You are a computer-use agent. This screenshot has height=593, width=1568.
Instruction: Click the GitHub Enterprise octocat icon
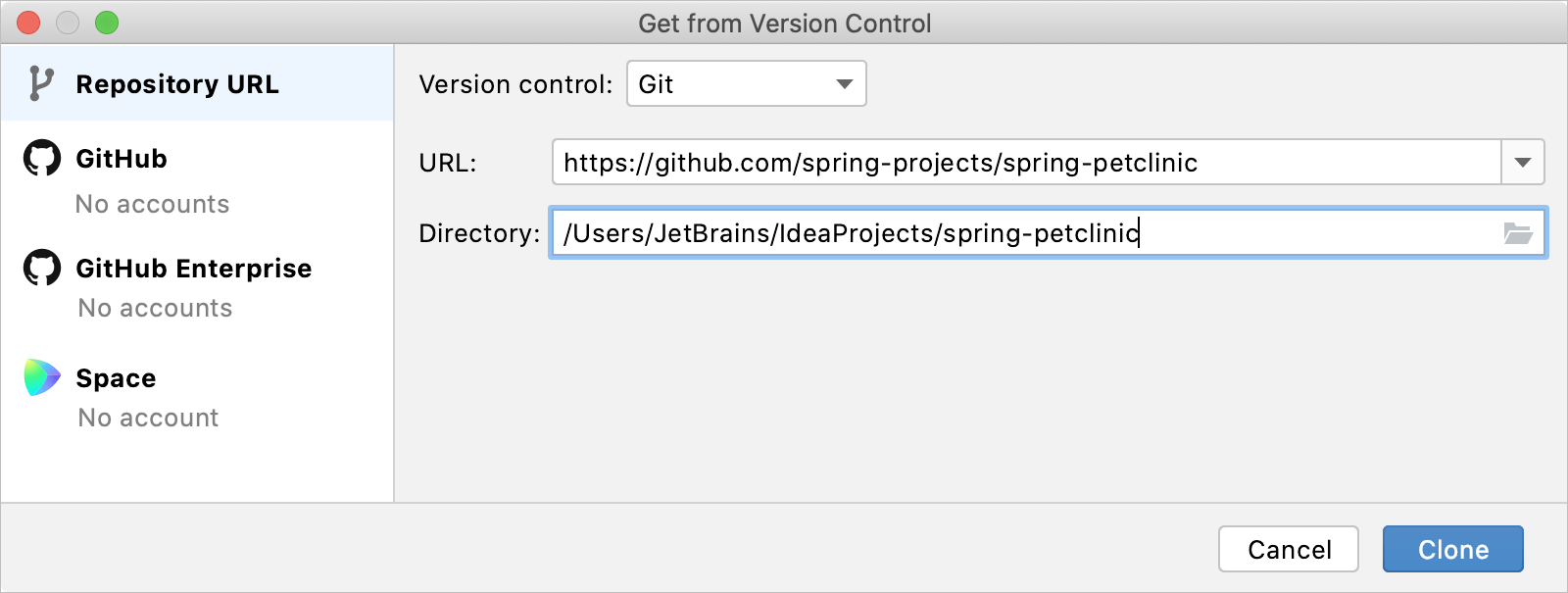coord(40,268)
